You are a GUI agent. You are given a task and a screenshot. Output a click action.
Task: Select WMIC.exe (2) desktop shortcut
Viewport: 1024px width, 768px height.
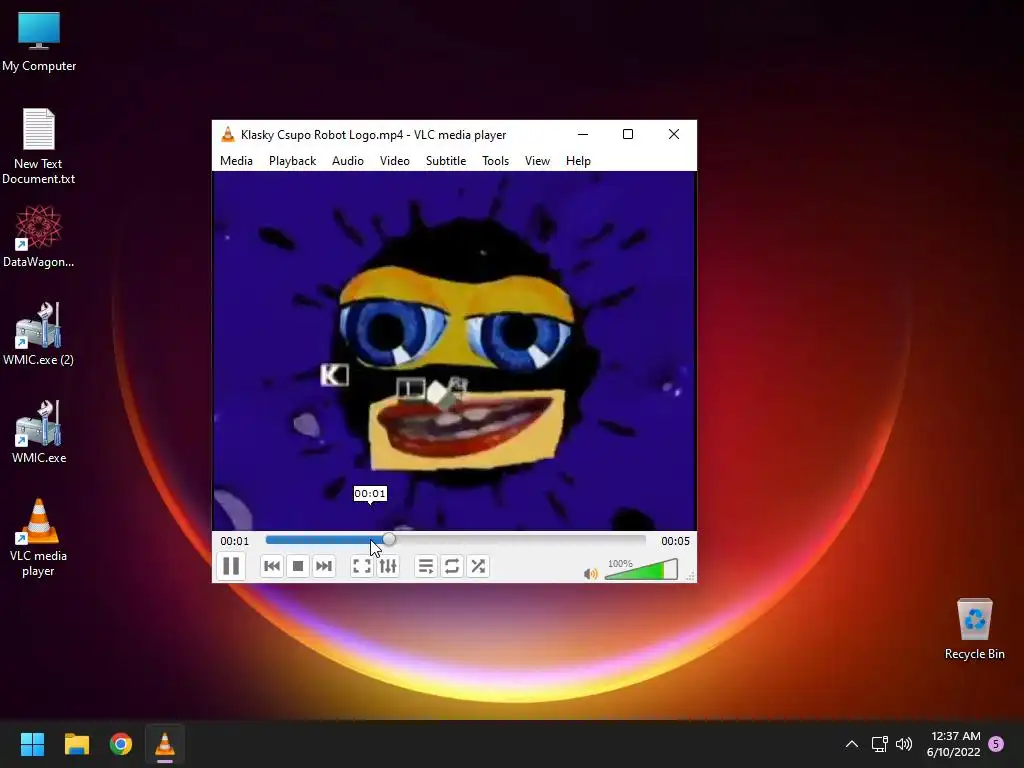coord(39,334)
